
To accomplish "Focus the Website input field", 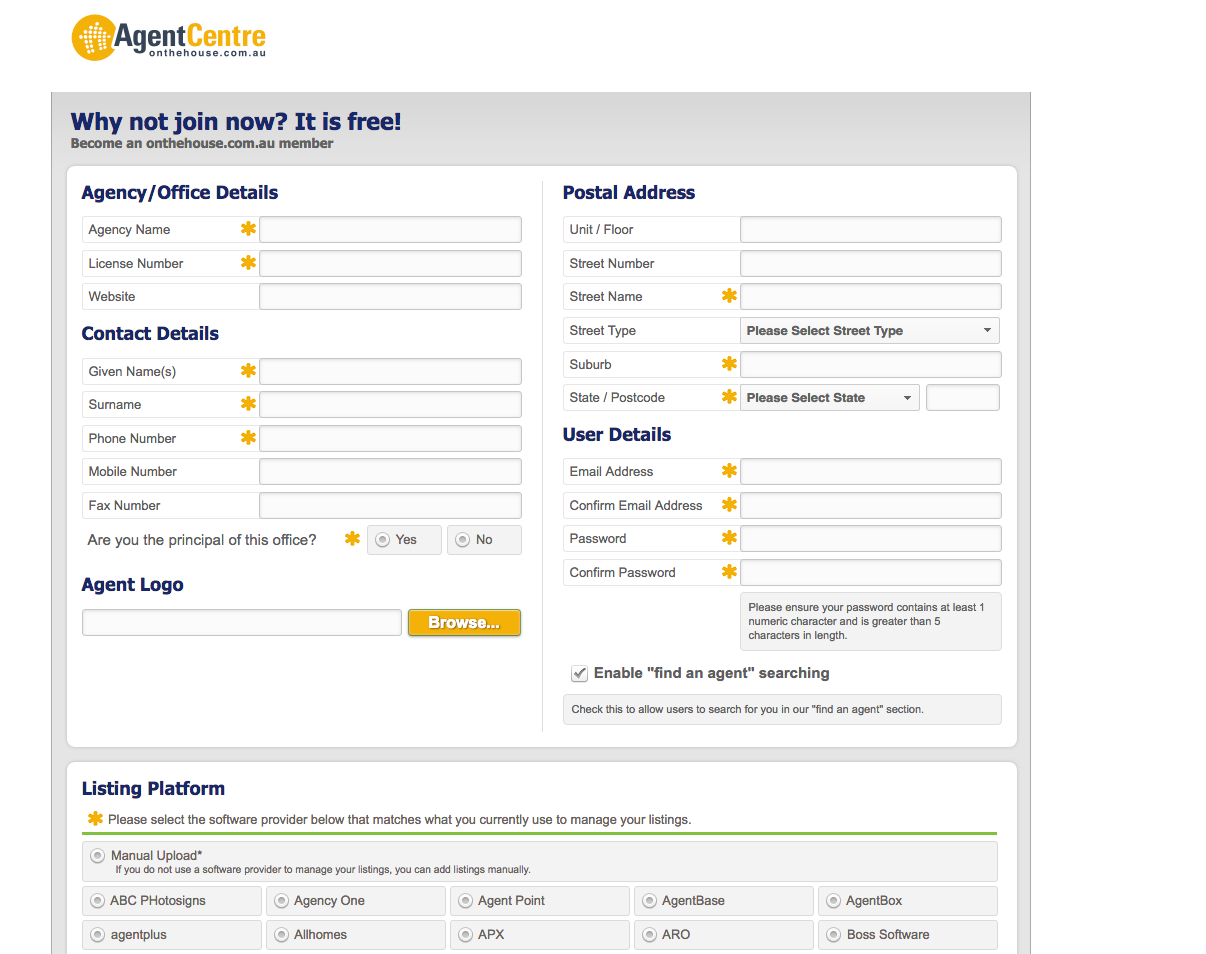I will tap(390, 297).
